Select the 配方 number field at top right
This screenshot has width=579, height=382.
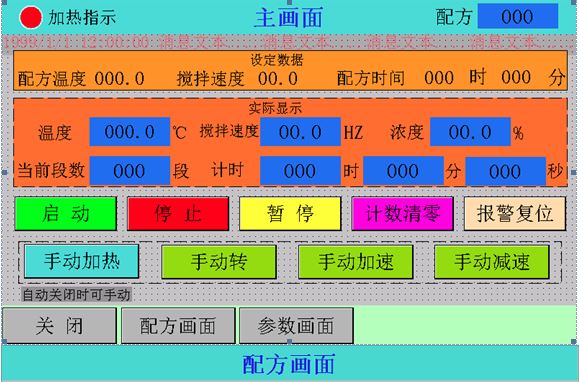(x=518, y=16)
